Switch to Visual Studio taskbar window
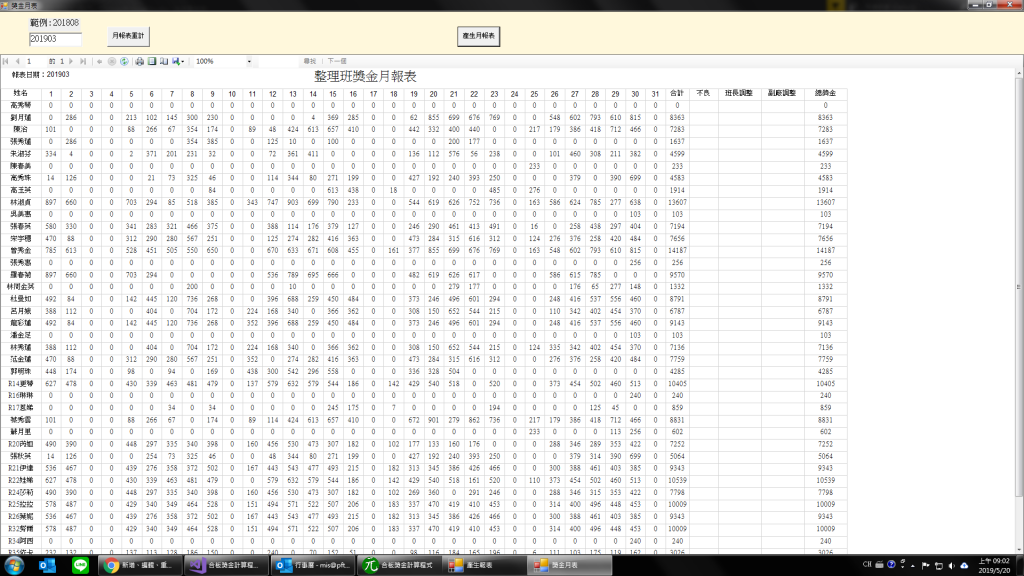The image size is (1024, 576). click(225, 566)
